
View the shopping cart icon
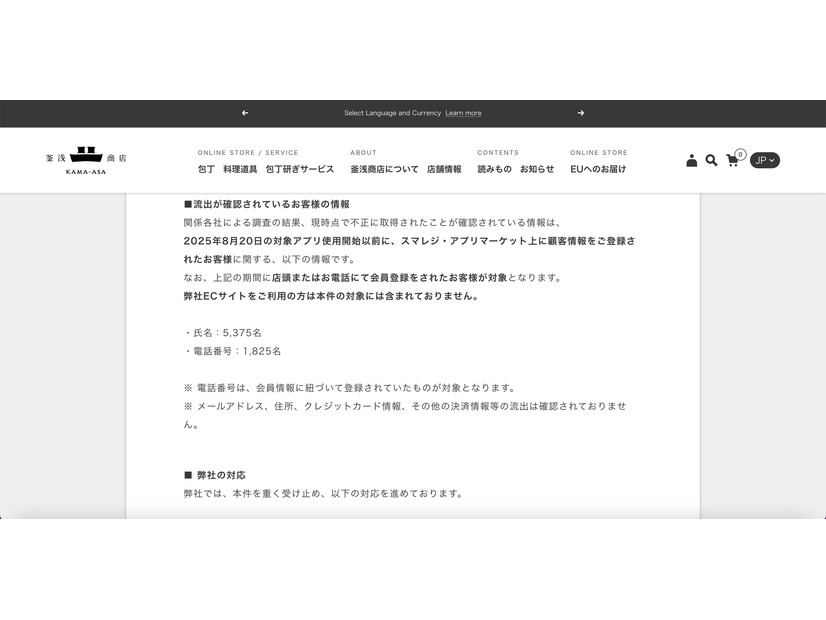point(733,161)
